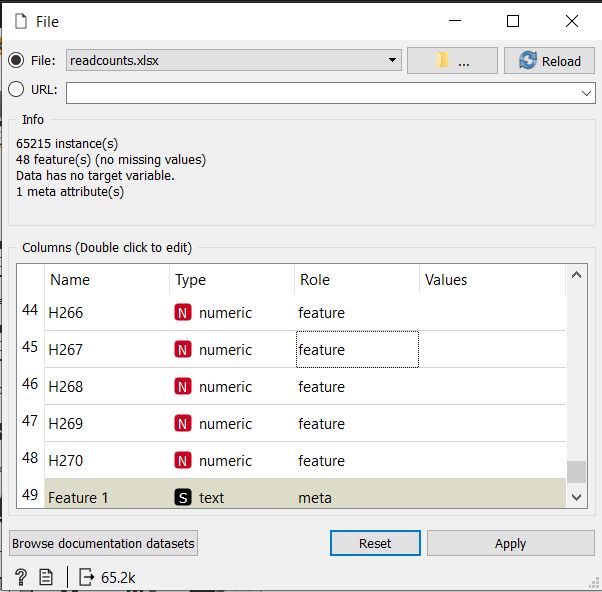Click the numeric type label of H268

point(225,387)
